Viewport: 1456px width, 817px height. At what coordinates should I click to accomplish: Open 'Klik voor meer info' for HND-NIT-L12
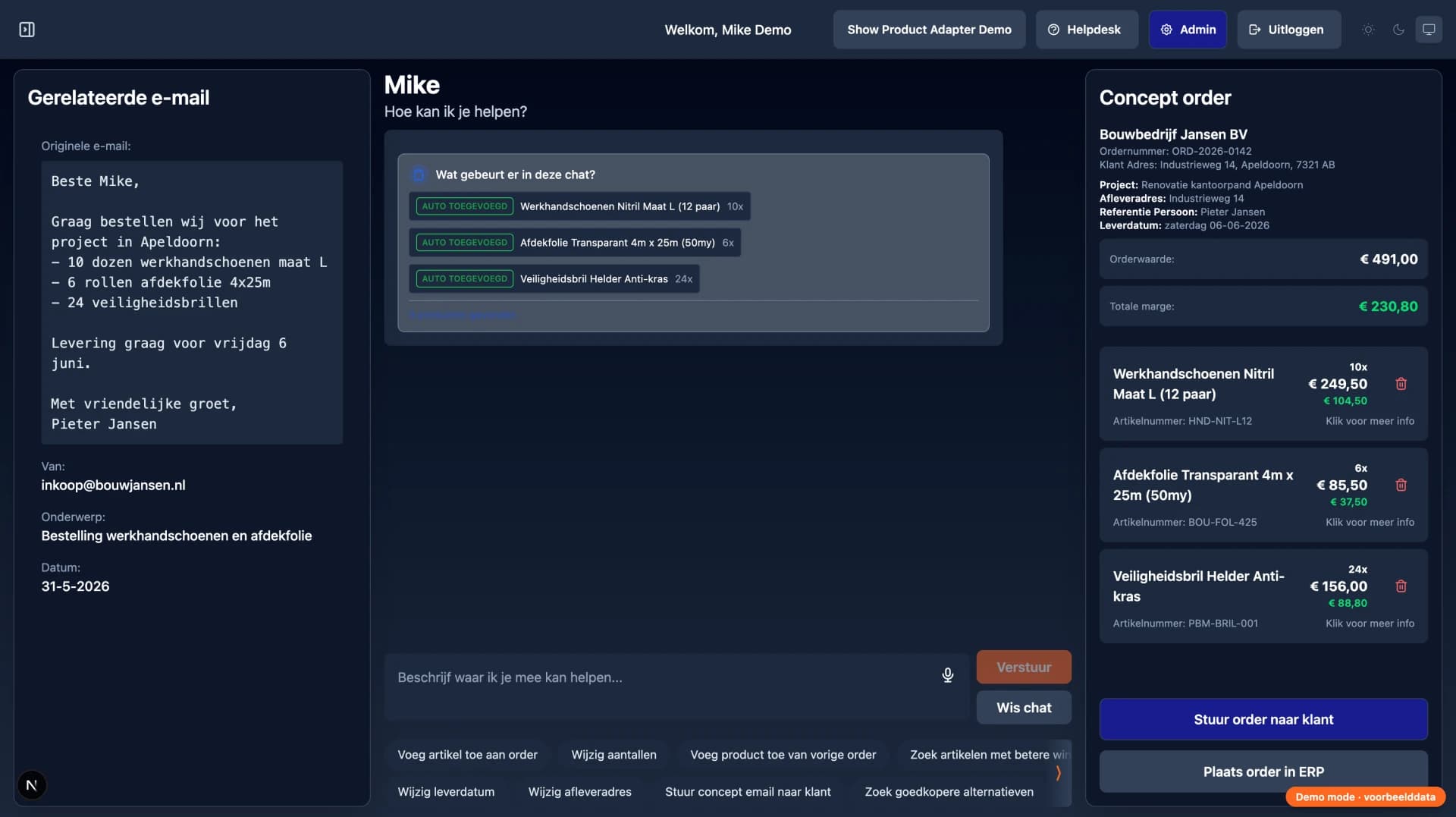click(x=1370, y=421)
